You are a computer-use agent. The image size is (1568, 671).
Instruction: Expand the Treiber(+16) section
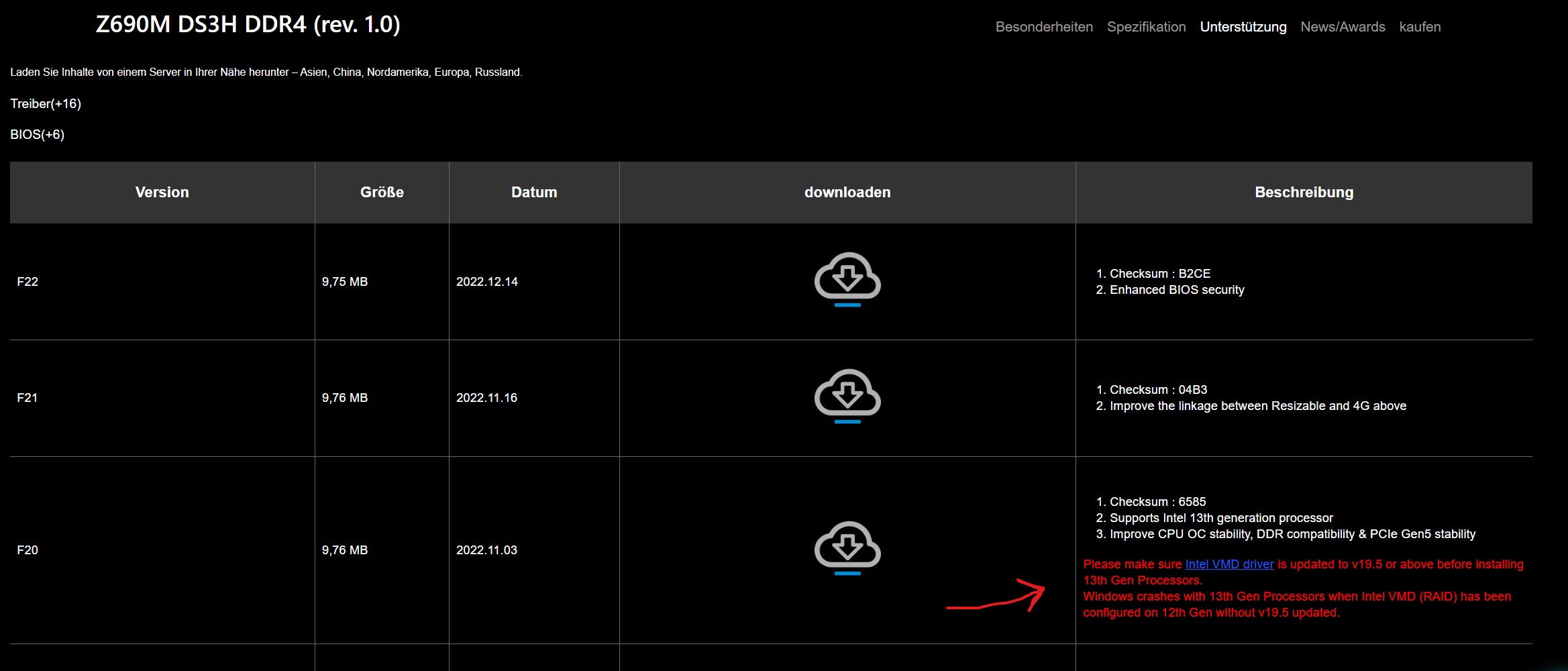[46, 103]
